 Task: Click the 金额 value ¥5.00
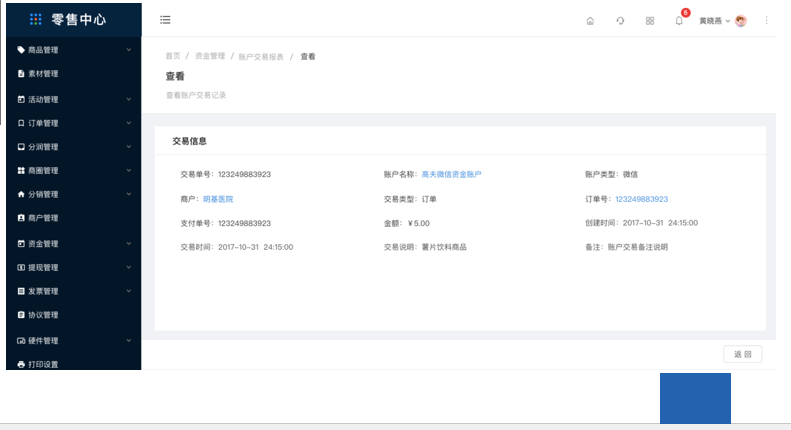coord(419,224)
